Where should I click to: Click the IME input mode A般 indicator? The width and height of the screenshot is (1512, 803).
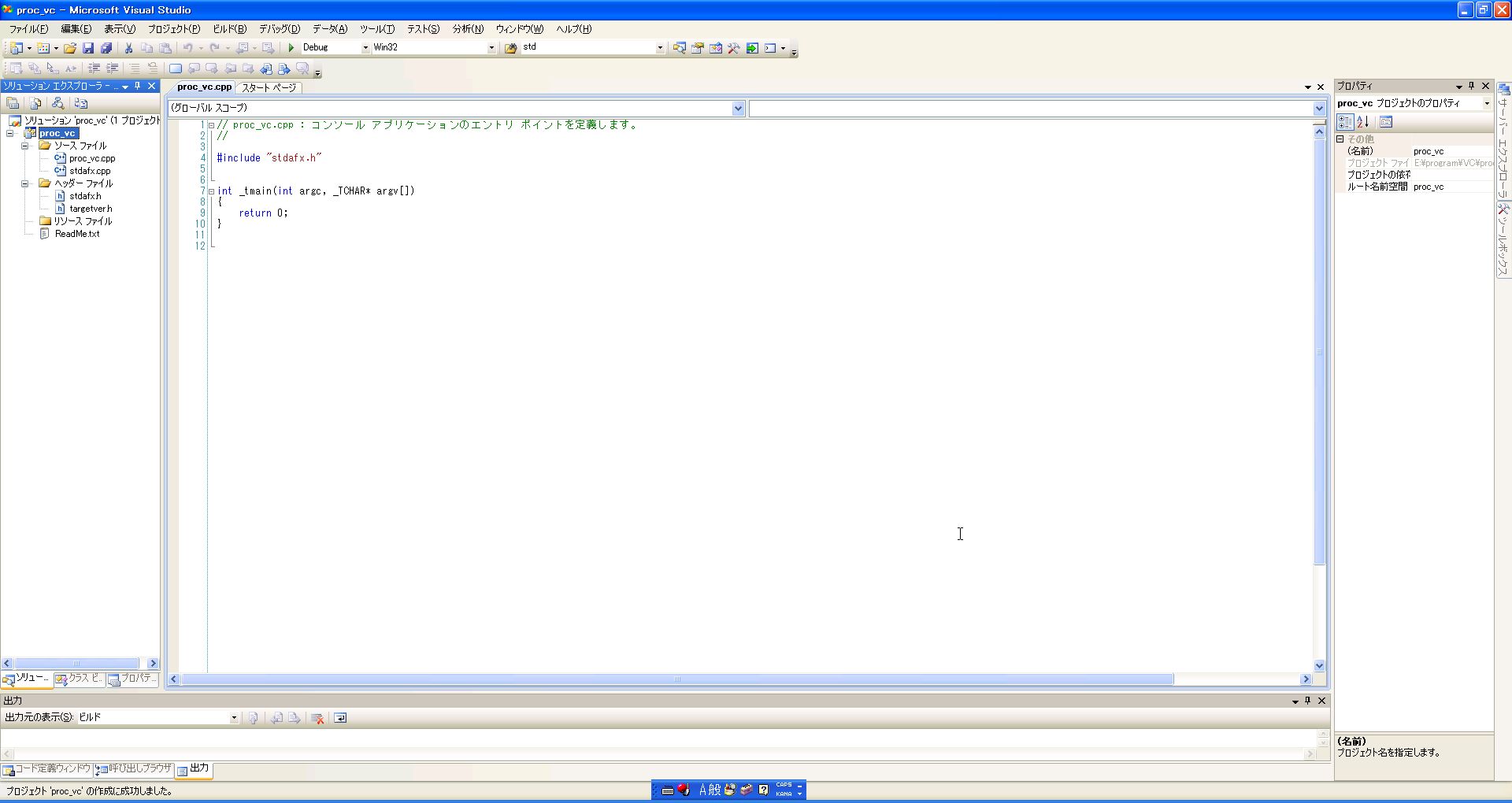tap(710, 790)
